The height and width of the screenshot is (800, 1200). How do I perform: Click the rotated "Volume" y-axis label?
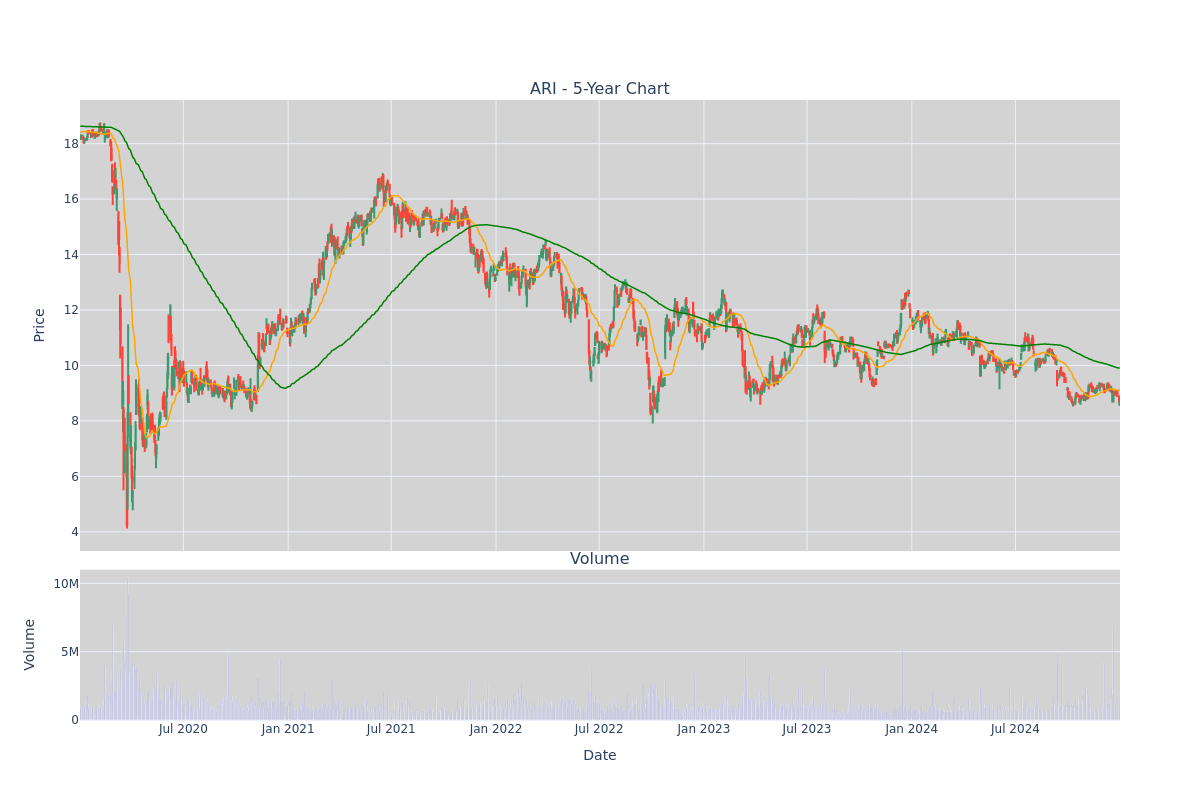tap(30, 644)
